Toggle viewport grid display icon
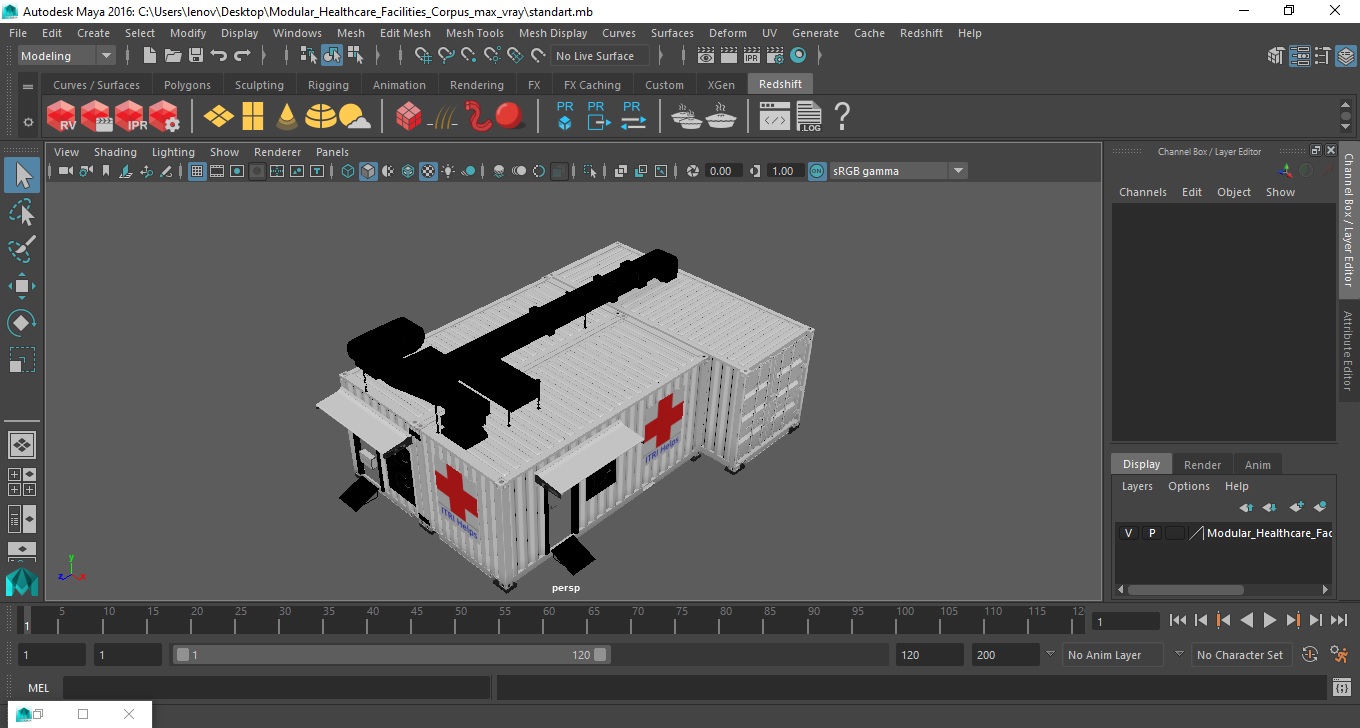The width and height of the screenshot is (1360, 728). point(197,171)
